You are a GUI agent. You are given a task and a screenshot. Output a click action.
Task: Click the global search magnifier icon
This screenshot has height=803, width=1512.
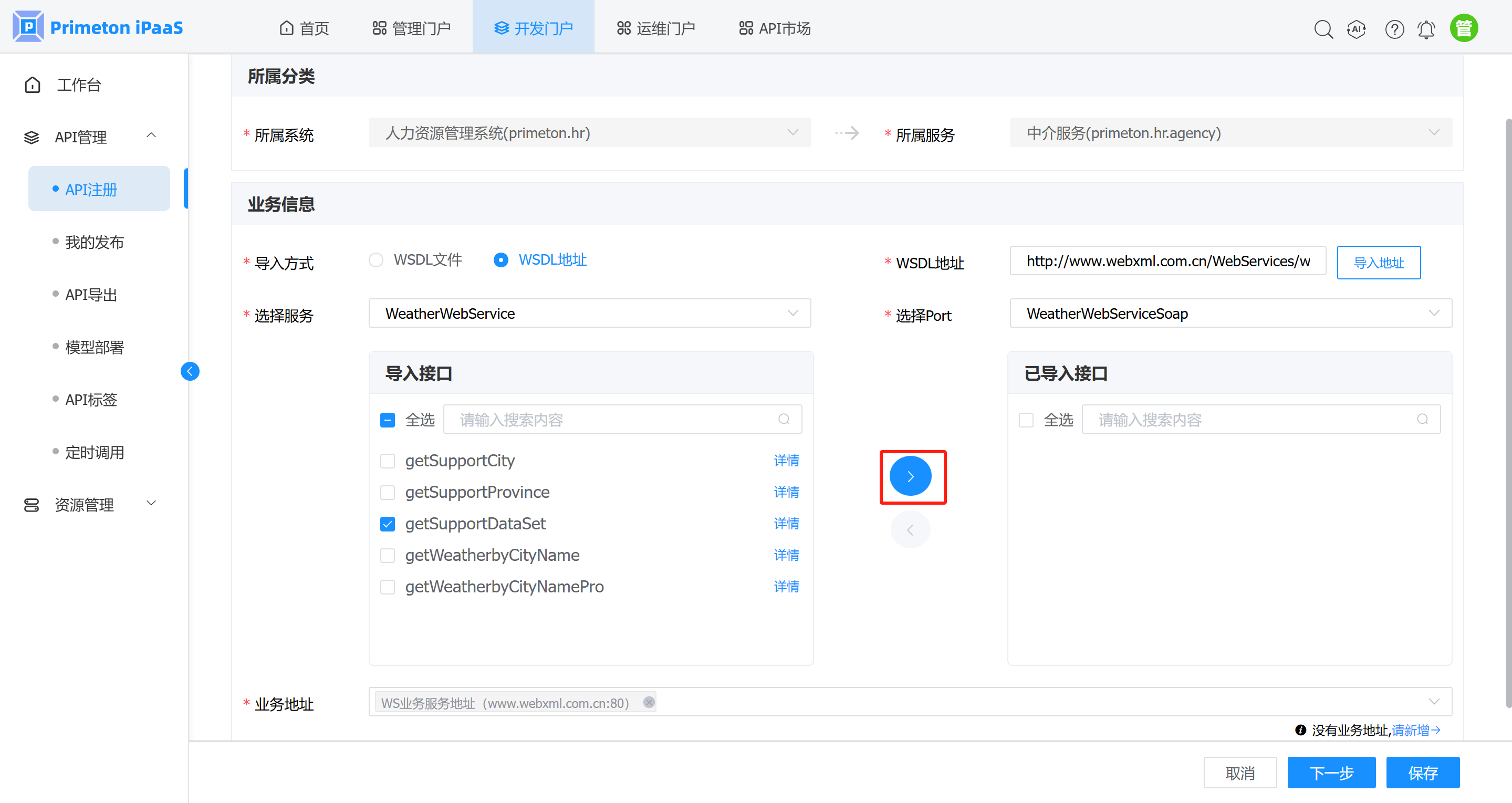tap(1323, 28)
